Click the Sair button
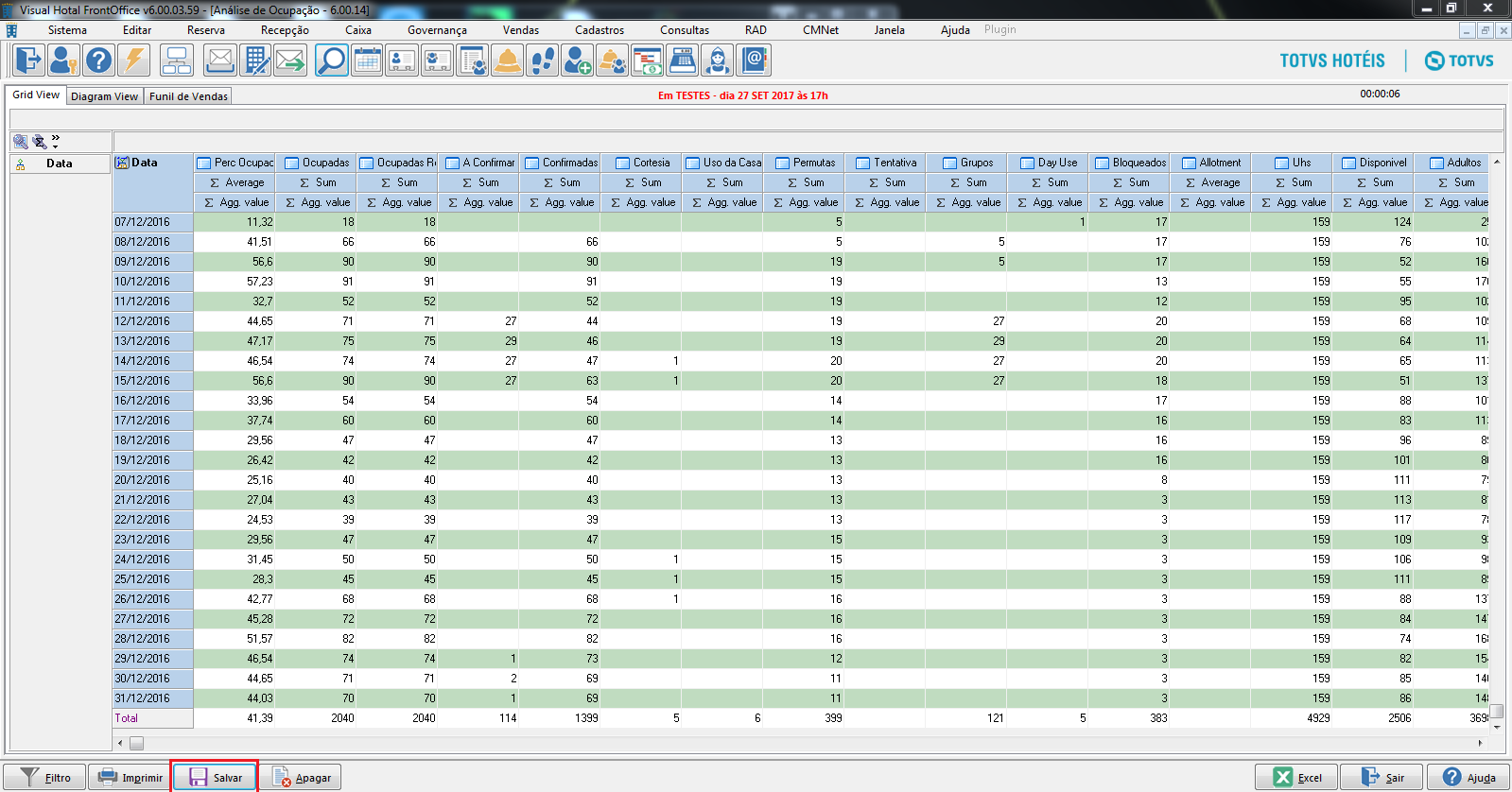This screenshot has height=792, width=1512. click(x=1382, y=778)
